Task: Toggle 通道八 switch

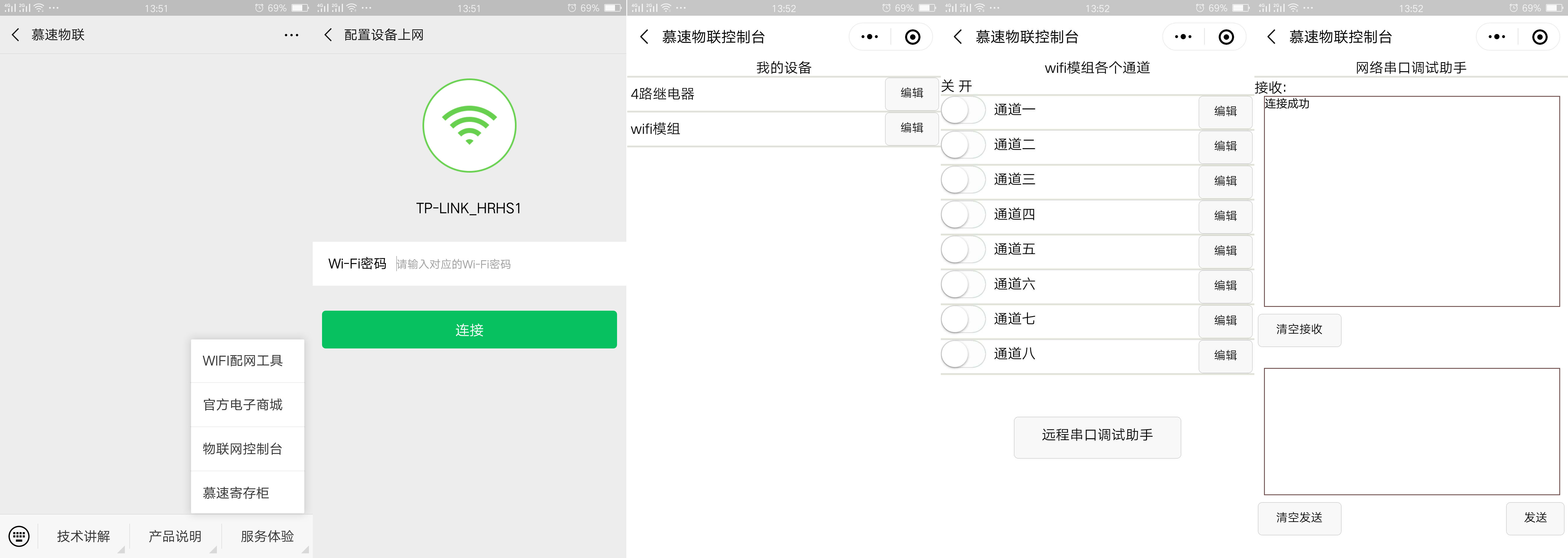Action: click(963, 354)
